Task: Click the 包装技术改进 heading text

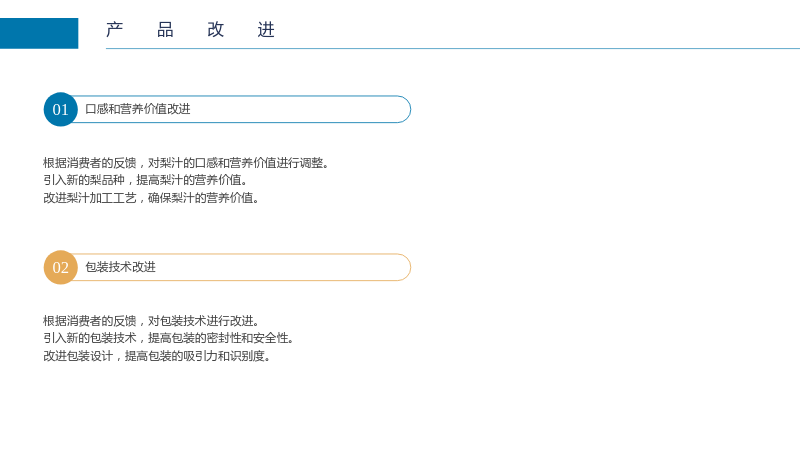Action: [120, 267]
